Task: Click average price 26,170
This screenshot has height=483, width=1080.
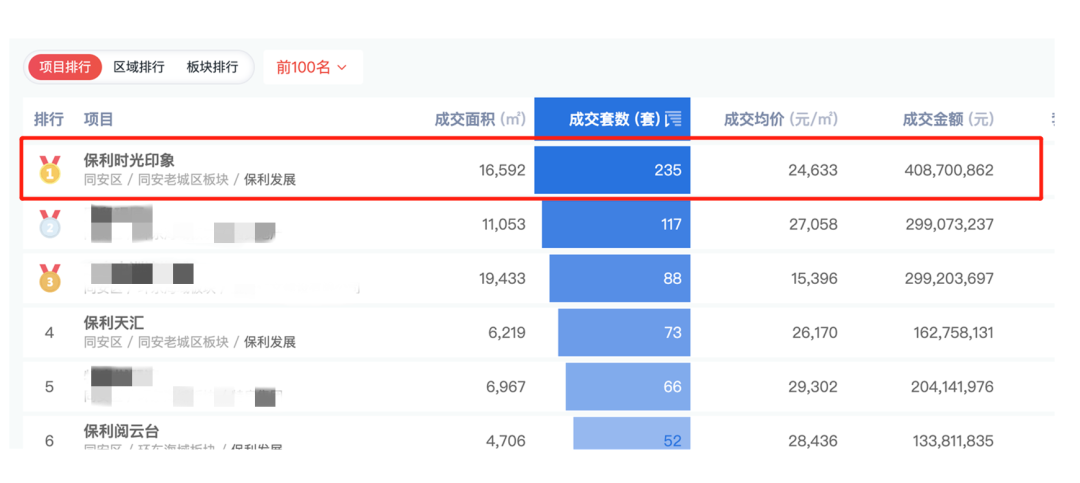Action: pos(813,333)
